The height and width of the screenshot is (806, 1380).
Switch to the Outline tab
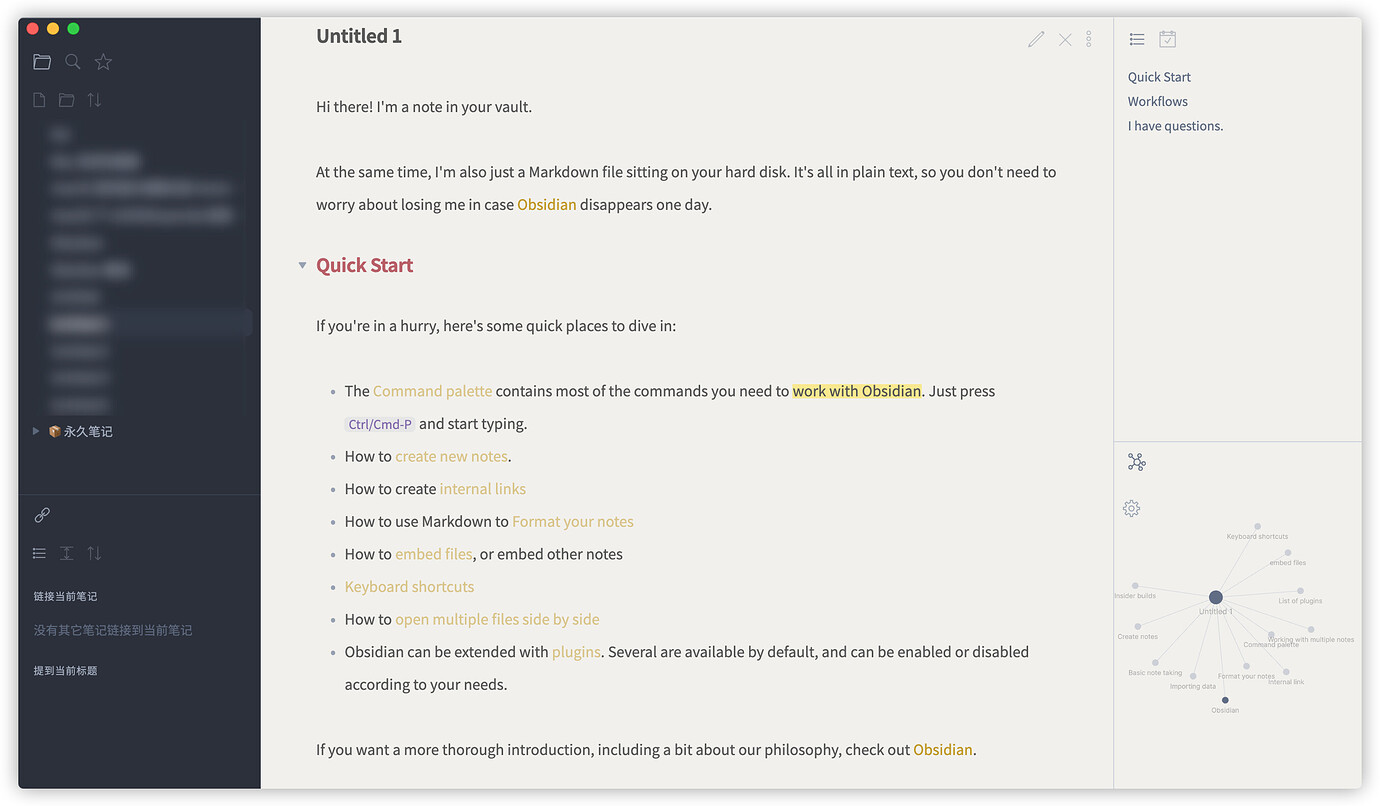point(1136,39)
